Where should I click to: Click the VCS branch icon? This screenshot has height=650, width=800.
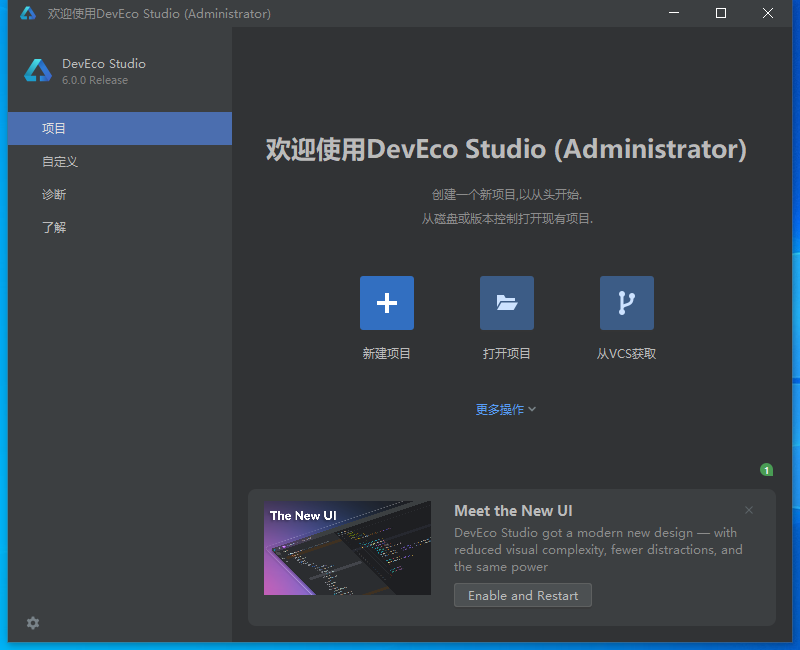tap(627, 303)
